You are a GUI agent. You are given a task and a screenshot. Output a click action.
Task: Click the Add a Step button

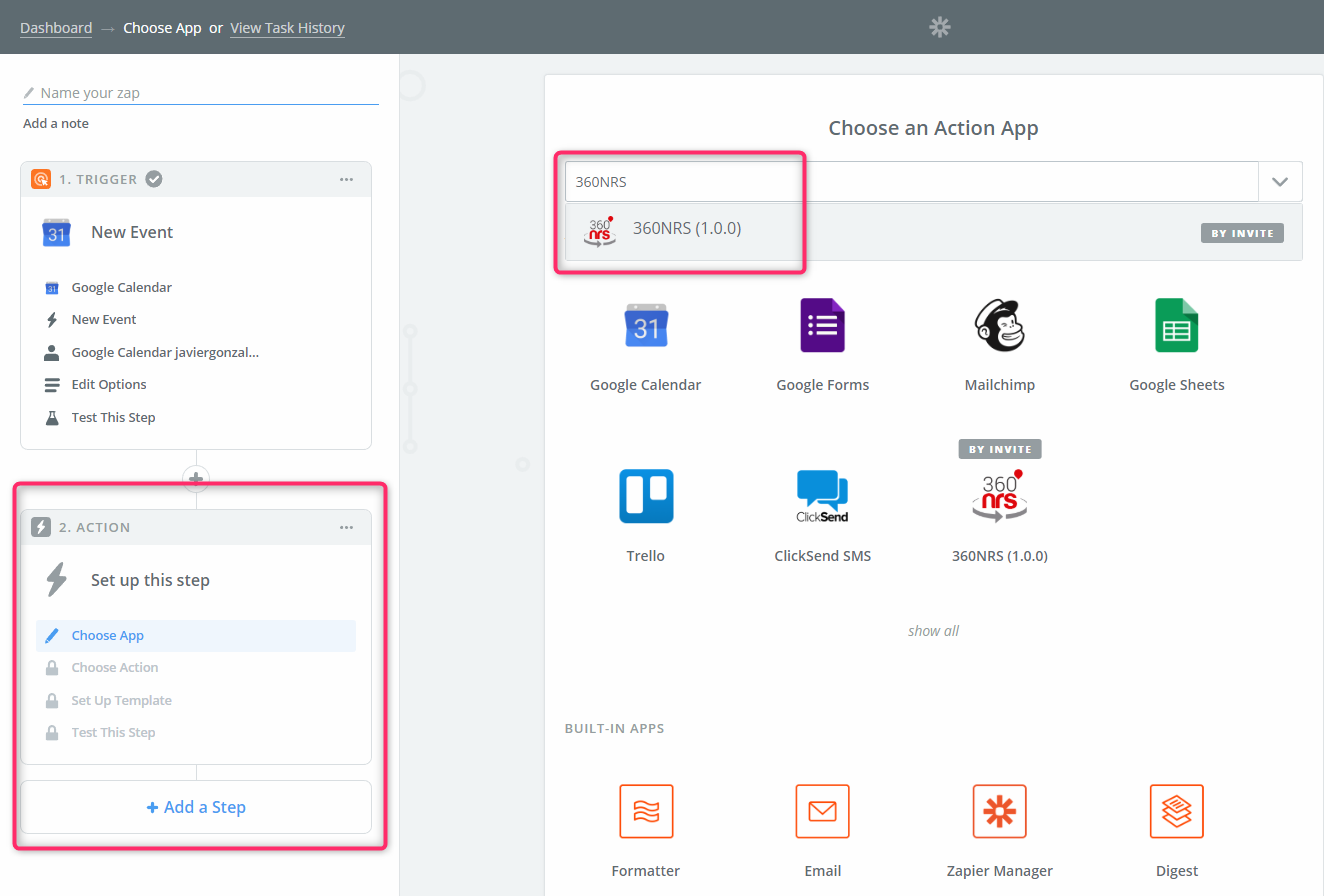pyautogui.click(x=196, y=807)
